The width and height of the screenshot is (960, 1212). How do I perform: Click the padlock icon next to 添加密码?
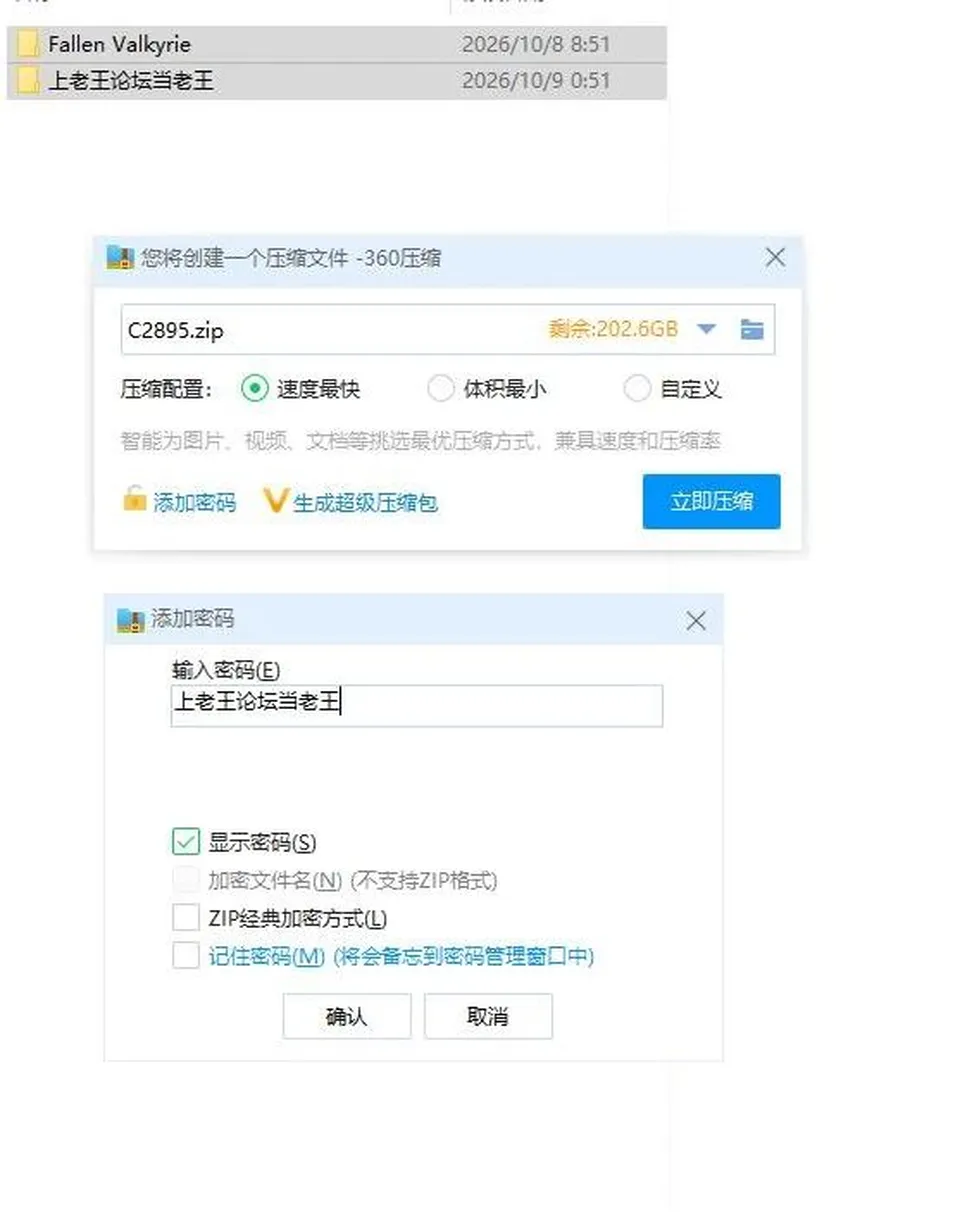(x=134, y=499)
